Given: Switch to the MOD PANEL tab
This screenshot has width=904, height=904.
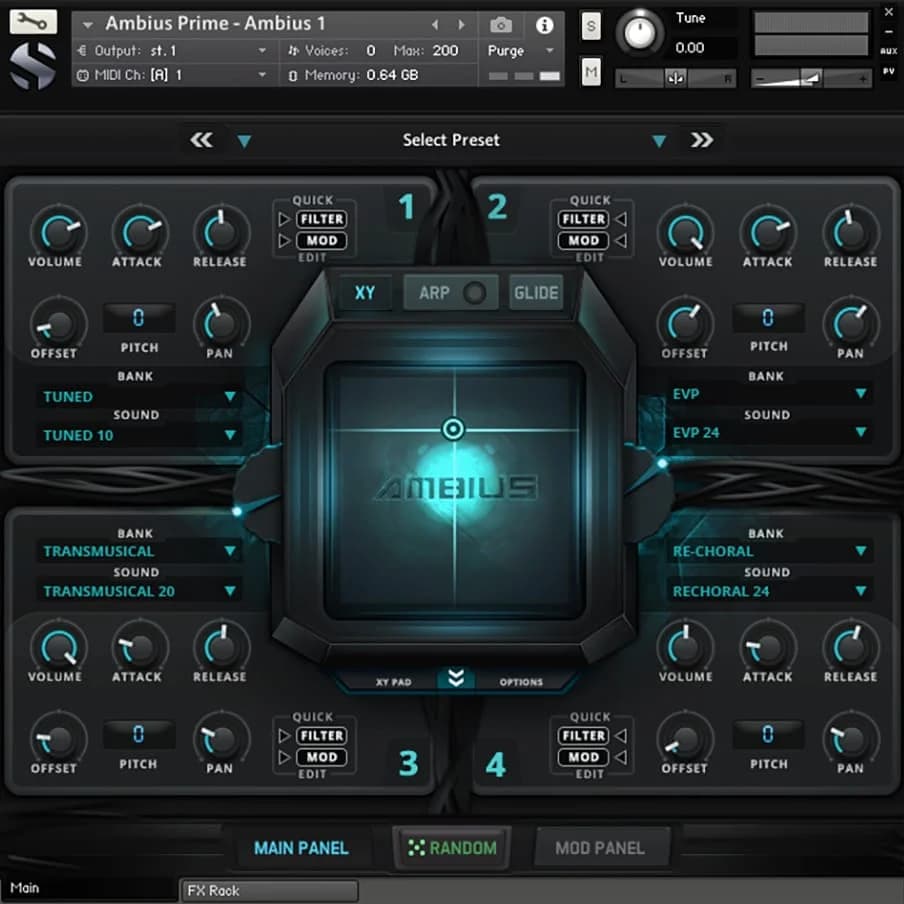Looking at the screenshot, I should [599, 848].
